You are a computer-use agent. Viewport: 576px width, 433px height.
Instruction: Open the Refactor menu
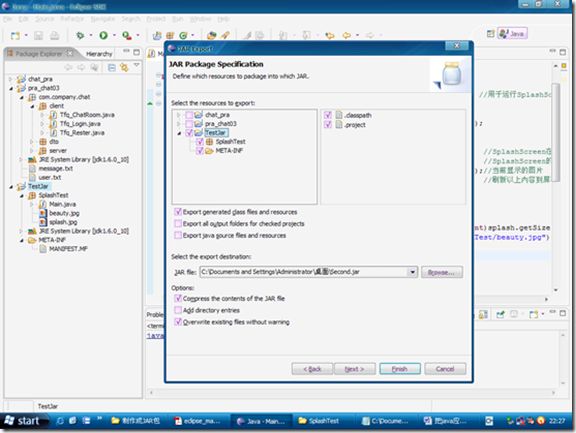tap(72, 19)
